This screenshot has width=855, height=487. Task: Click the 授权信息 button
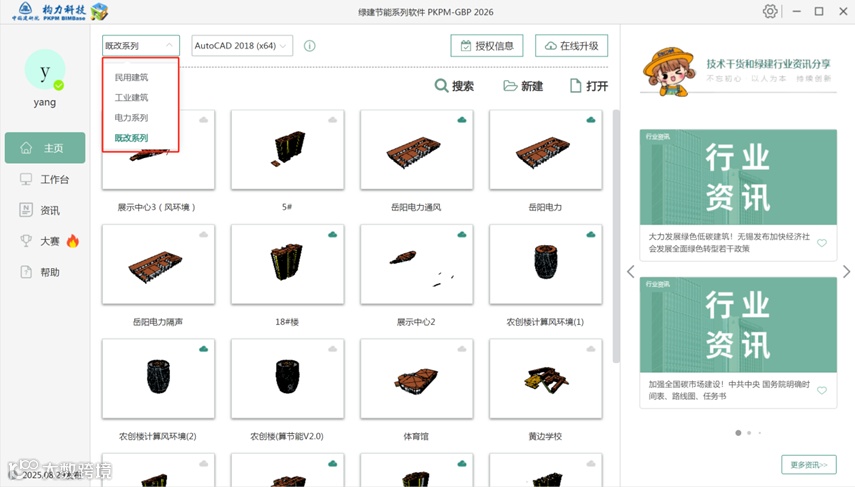[x=487, y=46]
